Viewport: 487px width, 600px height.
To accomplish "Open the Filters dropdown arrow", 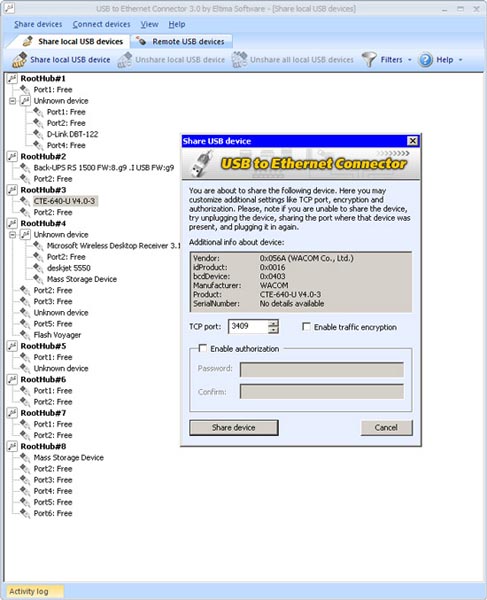I will tap(410, 60).
